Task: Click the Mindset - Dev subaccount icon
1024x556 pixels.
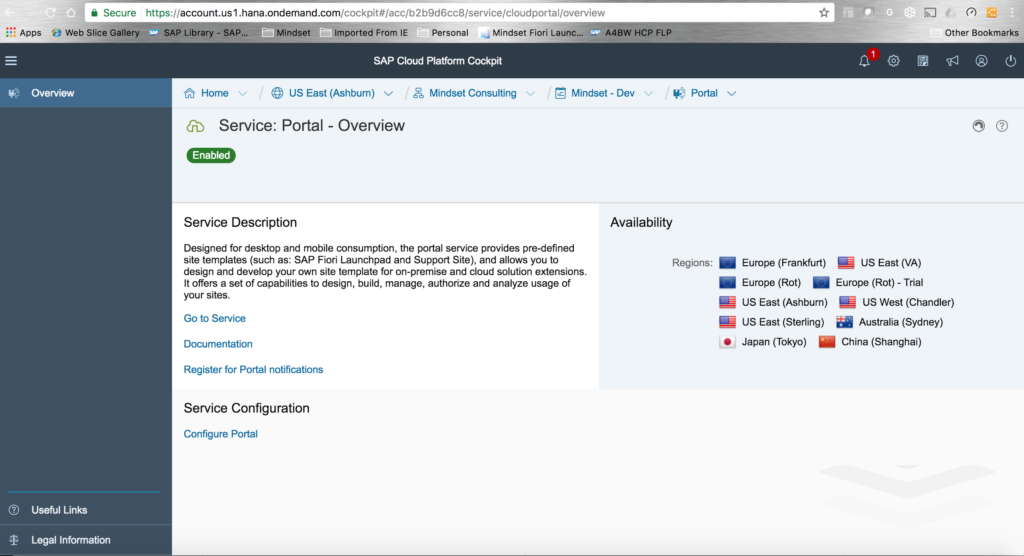Action: pos(560,93)
